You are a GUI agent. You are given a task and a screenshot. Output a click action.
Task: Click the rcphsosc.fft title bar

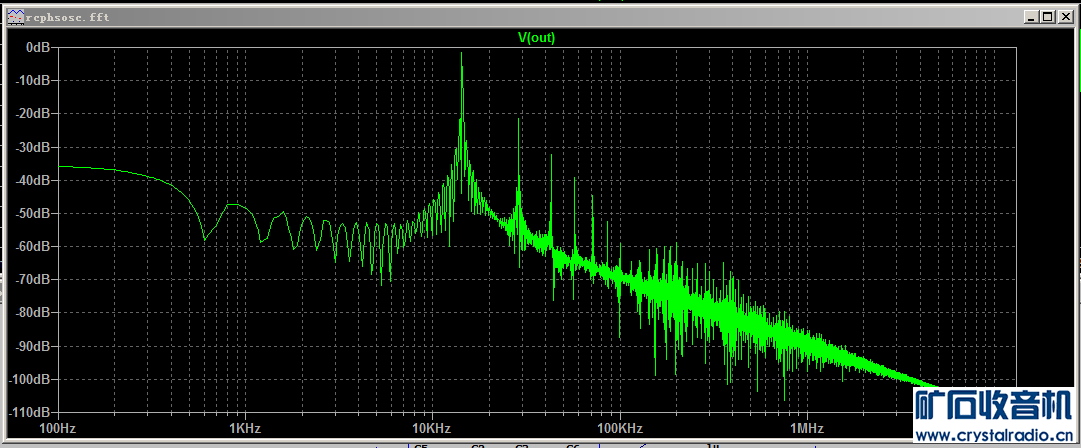pyautogui.click(x=500, y=17)
